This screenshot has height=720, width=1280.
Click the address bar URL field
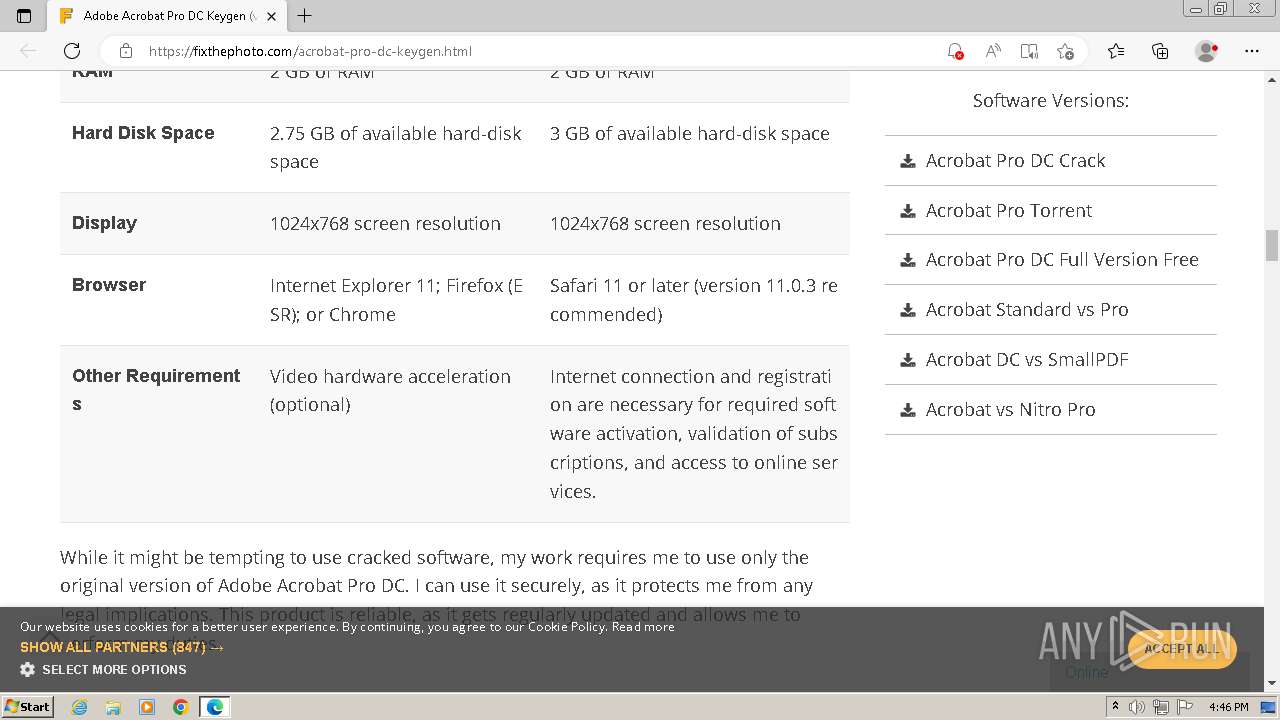point(540,51)
